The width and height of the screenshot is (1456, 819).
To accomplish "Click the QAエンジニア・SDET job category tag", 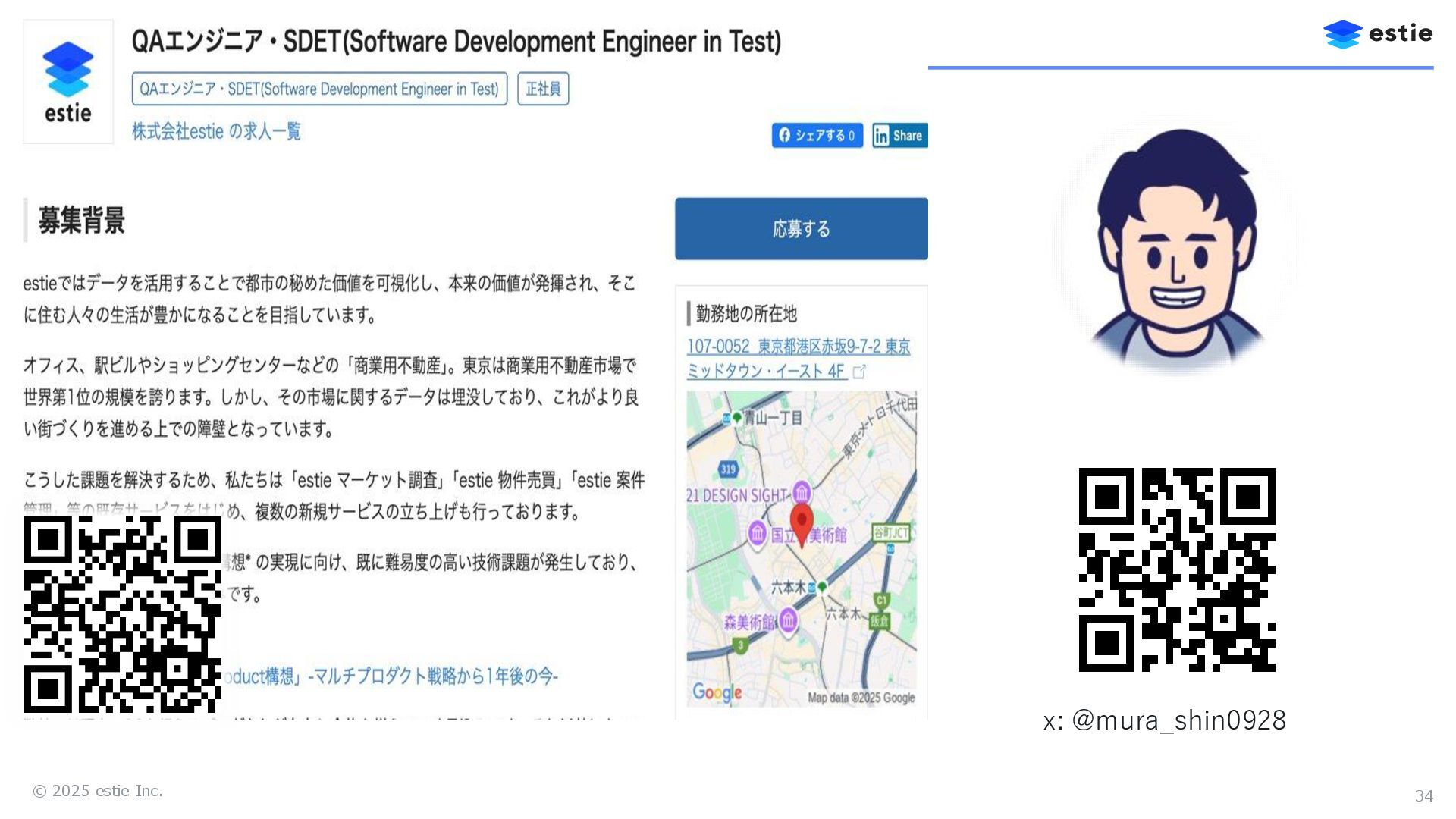I will pyautogui.click(x=319, y=89).
